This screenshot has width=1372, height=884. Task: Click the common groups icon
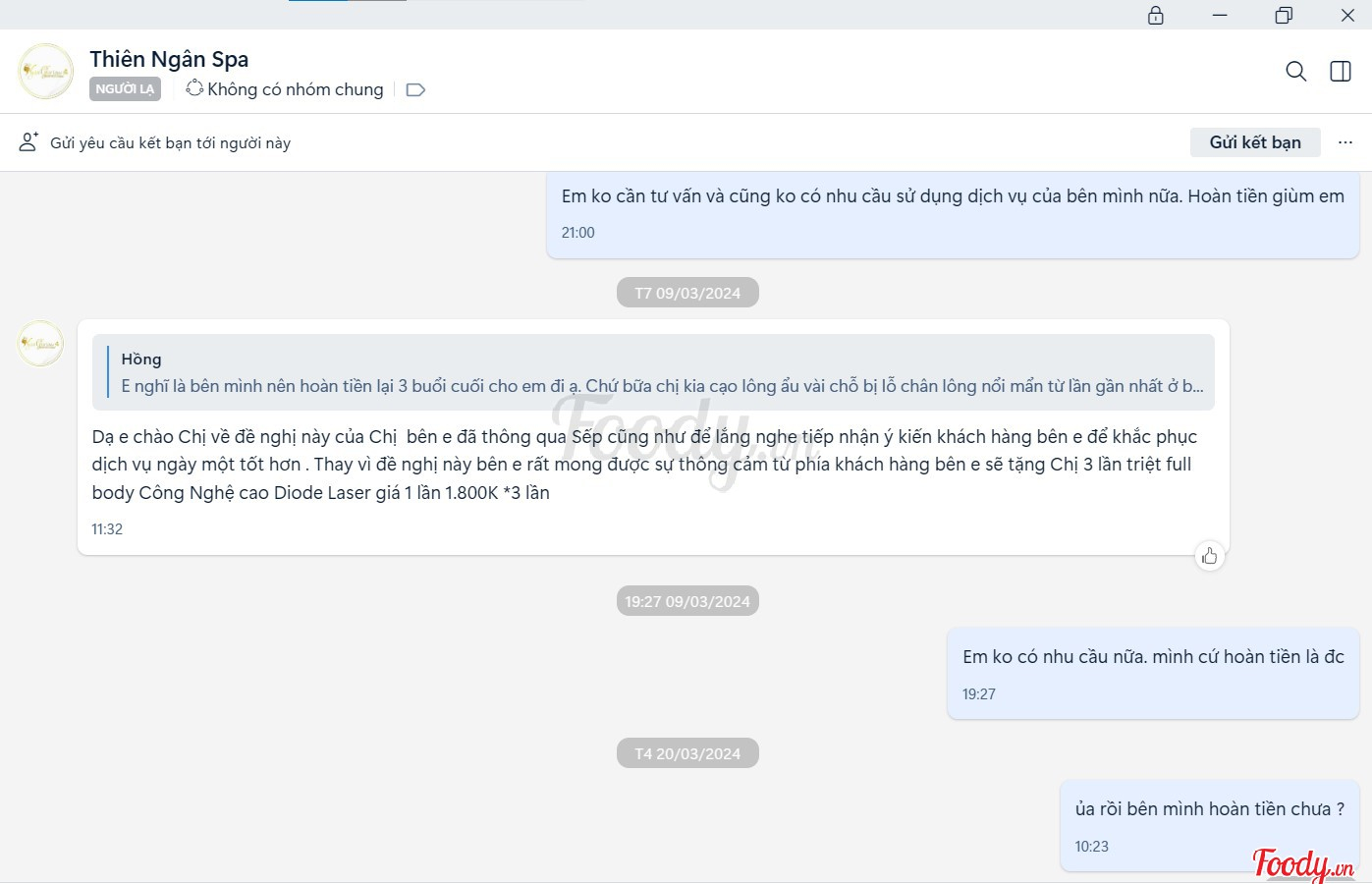[194, 88]
